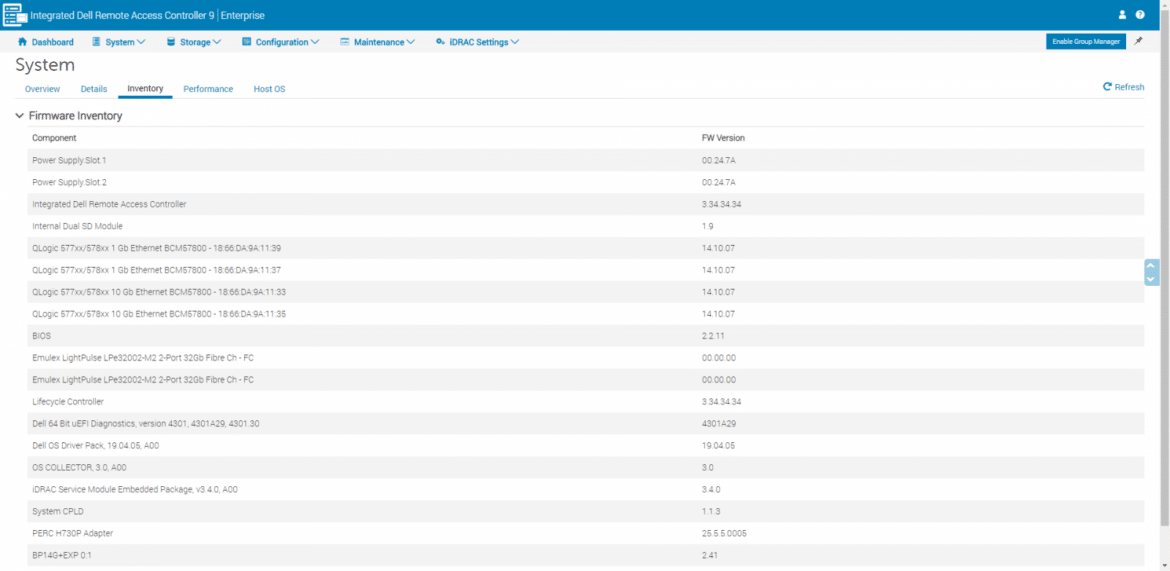Click the System page heading

pyautogui.click(x=45, y=65)
